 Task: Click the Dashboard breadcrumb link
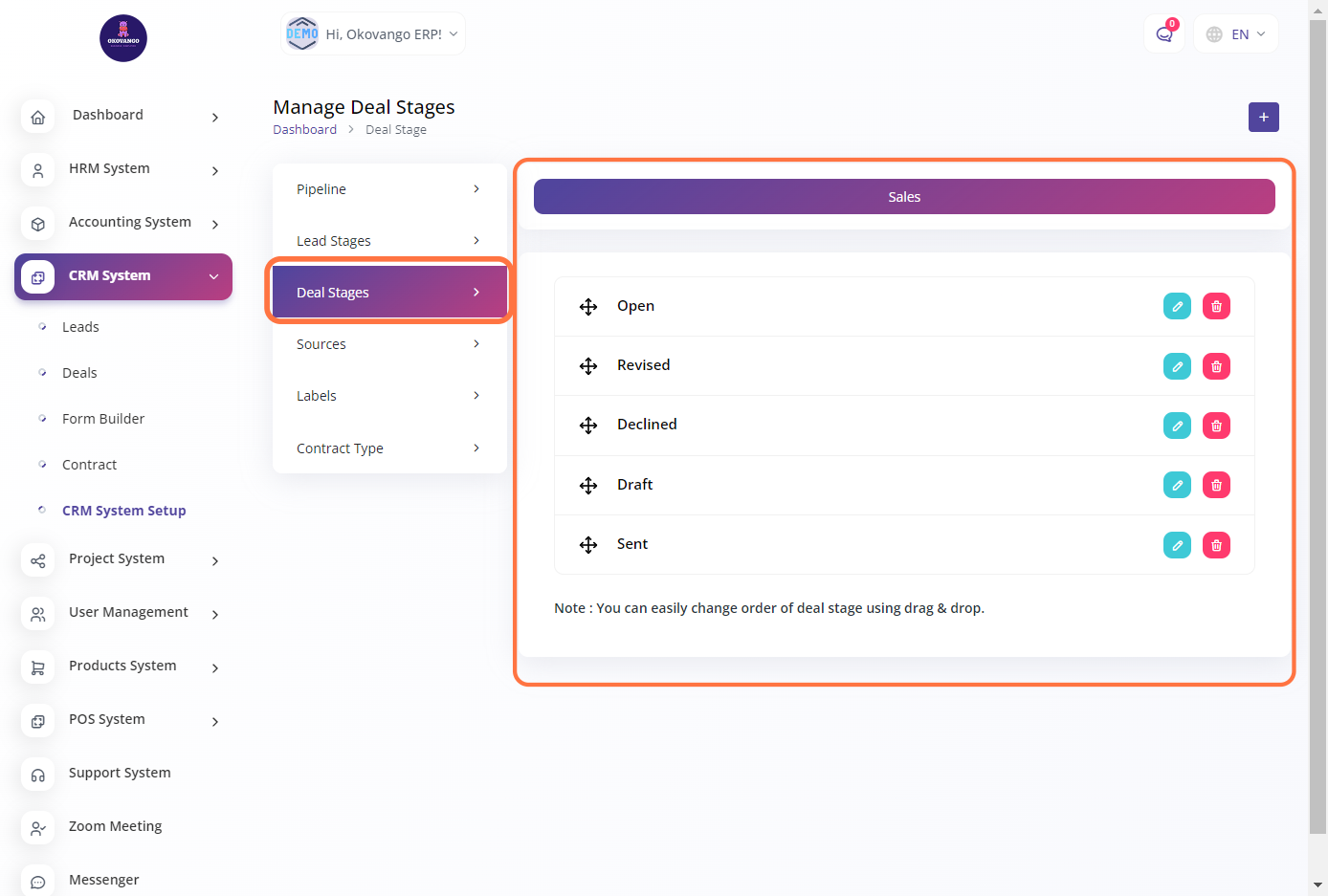point(304,130)
